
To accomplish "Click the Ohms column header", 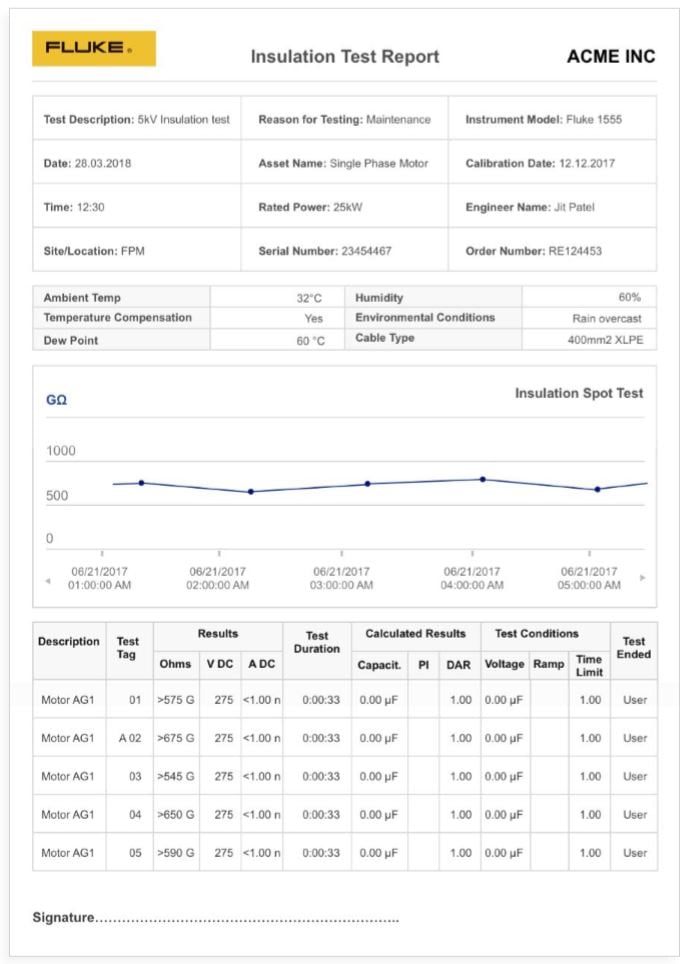I will (x=175, y=664).
